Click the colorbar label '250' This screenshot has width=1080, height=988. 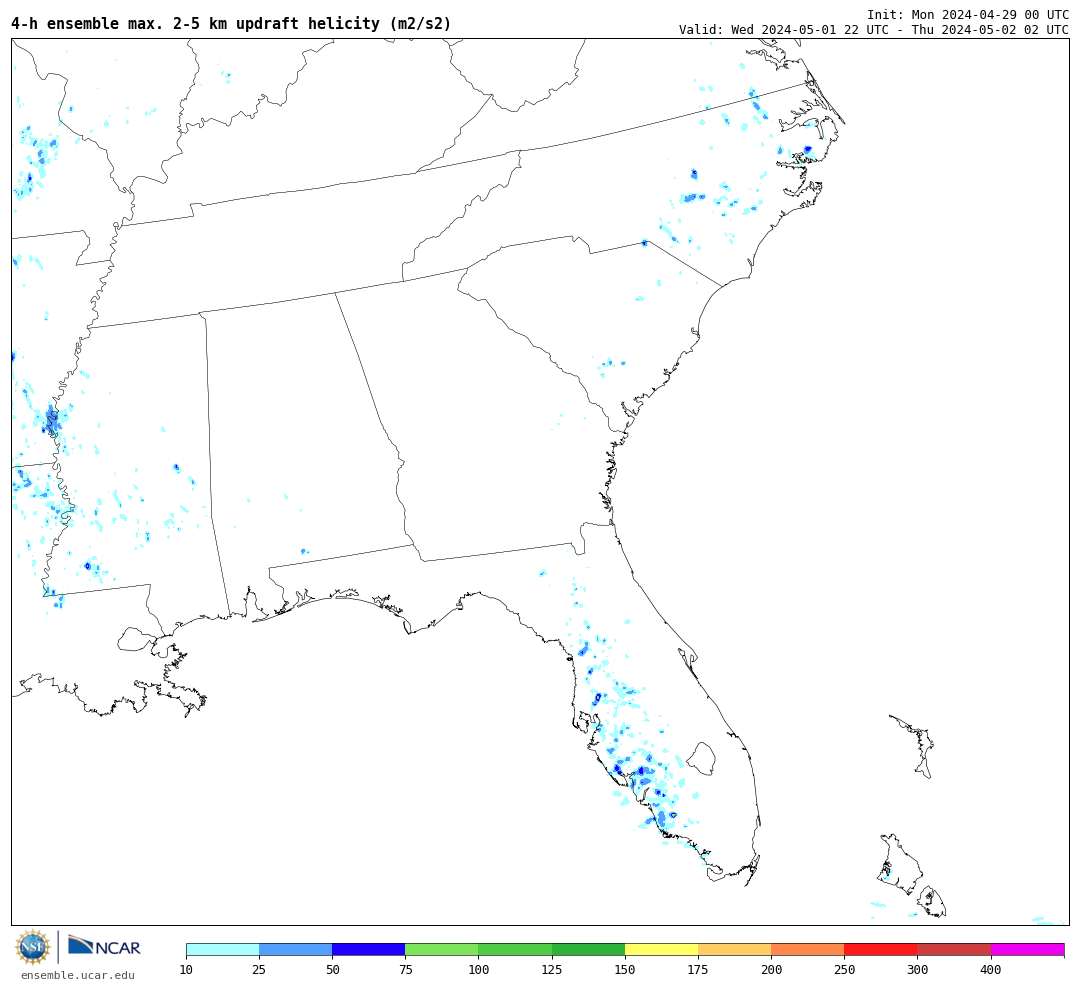(x=844, y=970)
